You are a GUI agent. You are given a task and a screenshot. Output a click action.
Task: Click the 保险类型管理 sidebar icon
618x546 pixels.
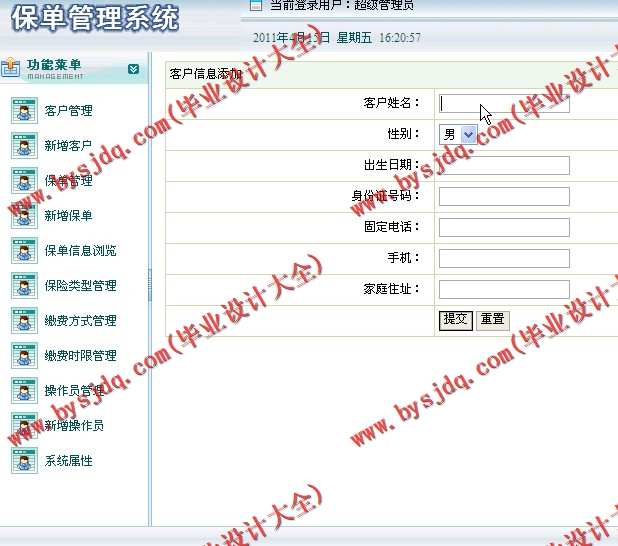(x=24, y=285)
